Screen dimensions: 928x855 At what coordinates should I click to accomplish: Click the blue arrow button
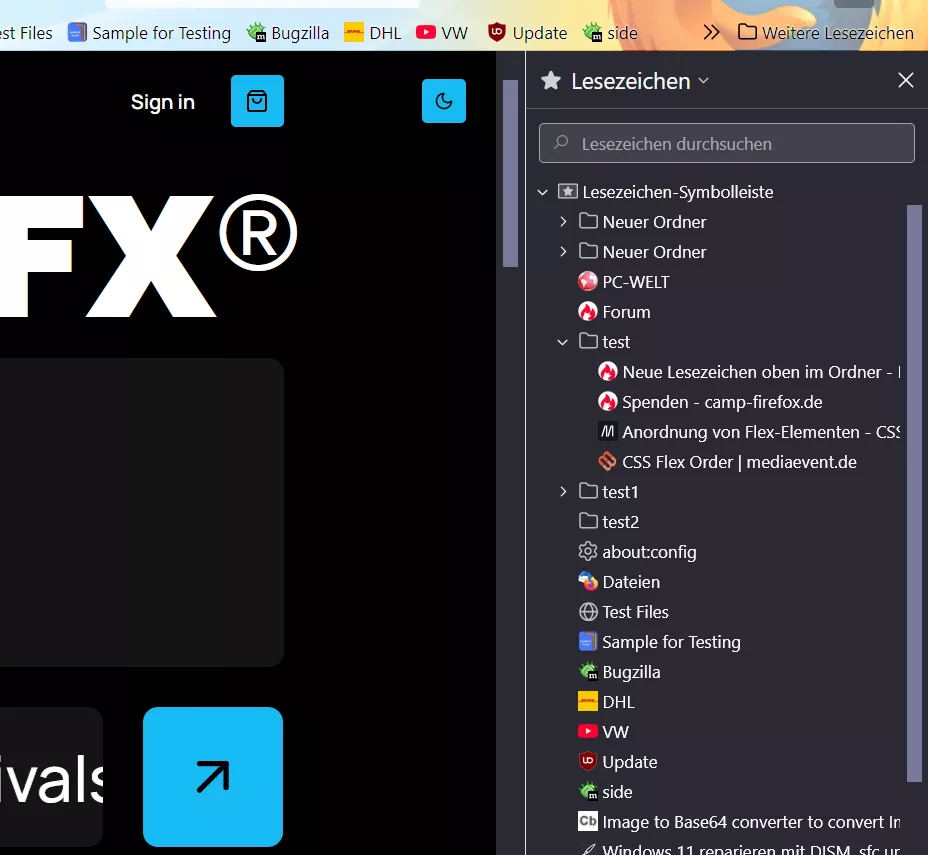(213, 776)
